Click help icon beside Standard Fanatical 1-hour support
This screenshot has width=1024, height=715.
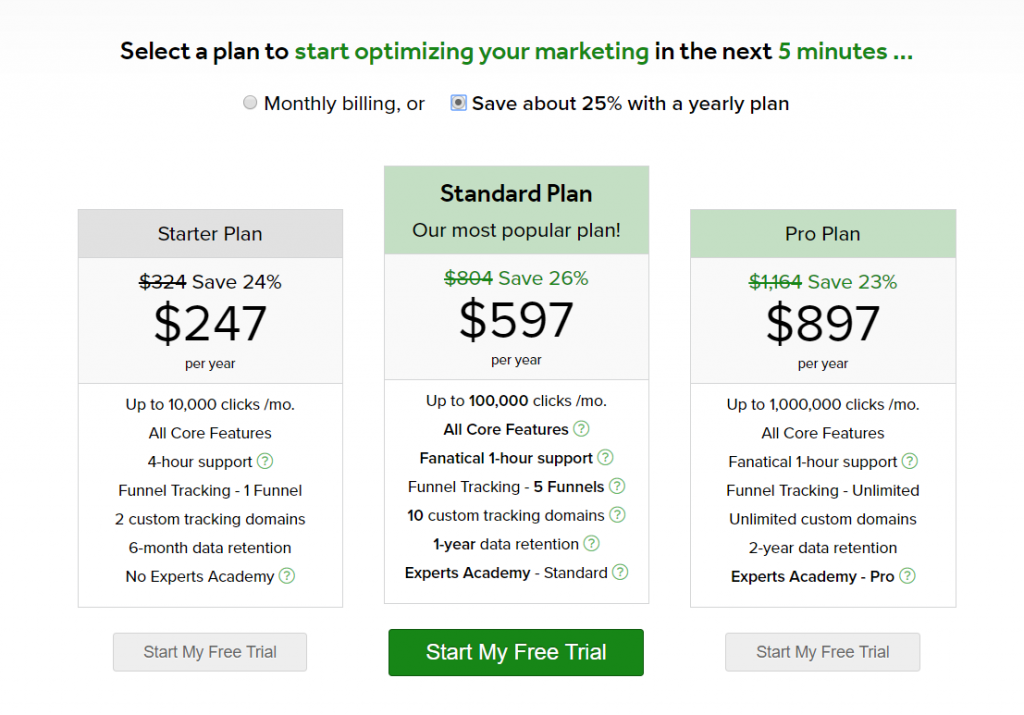tap(605, 457)
